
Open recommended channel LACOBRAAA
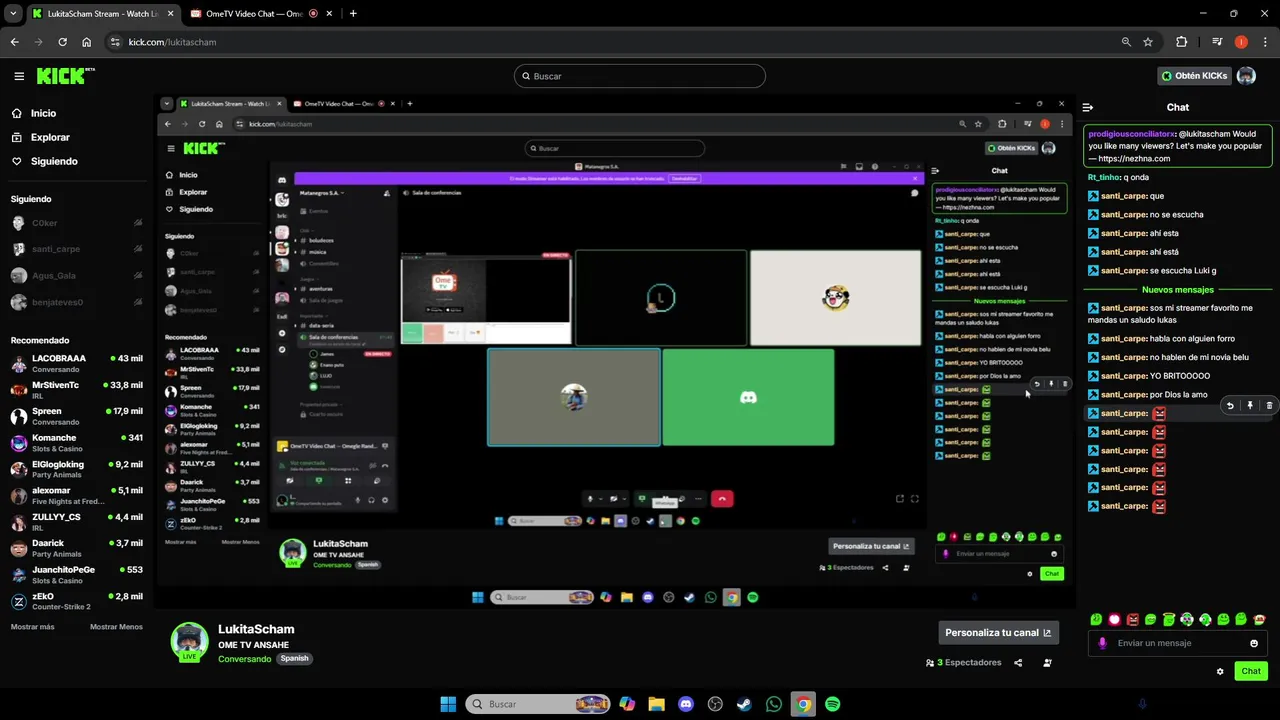point(77,363)
